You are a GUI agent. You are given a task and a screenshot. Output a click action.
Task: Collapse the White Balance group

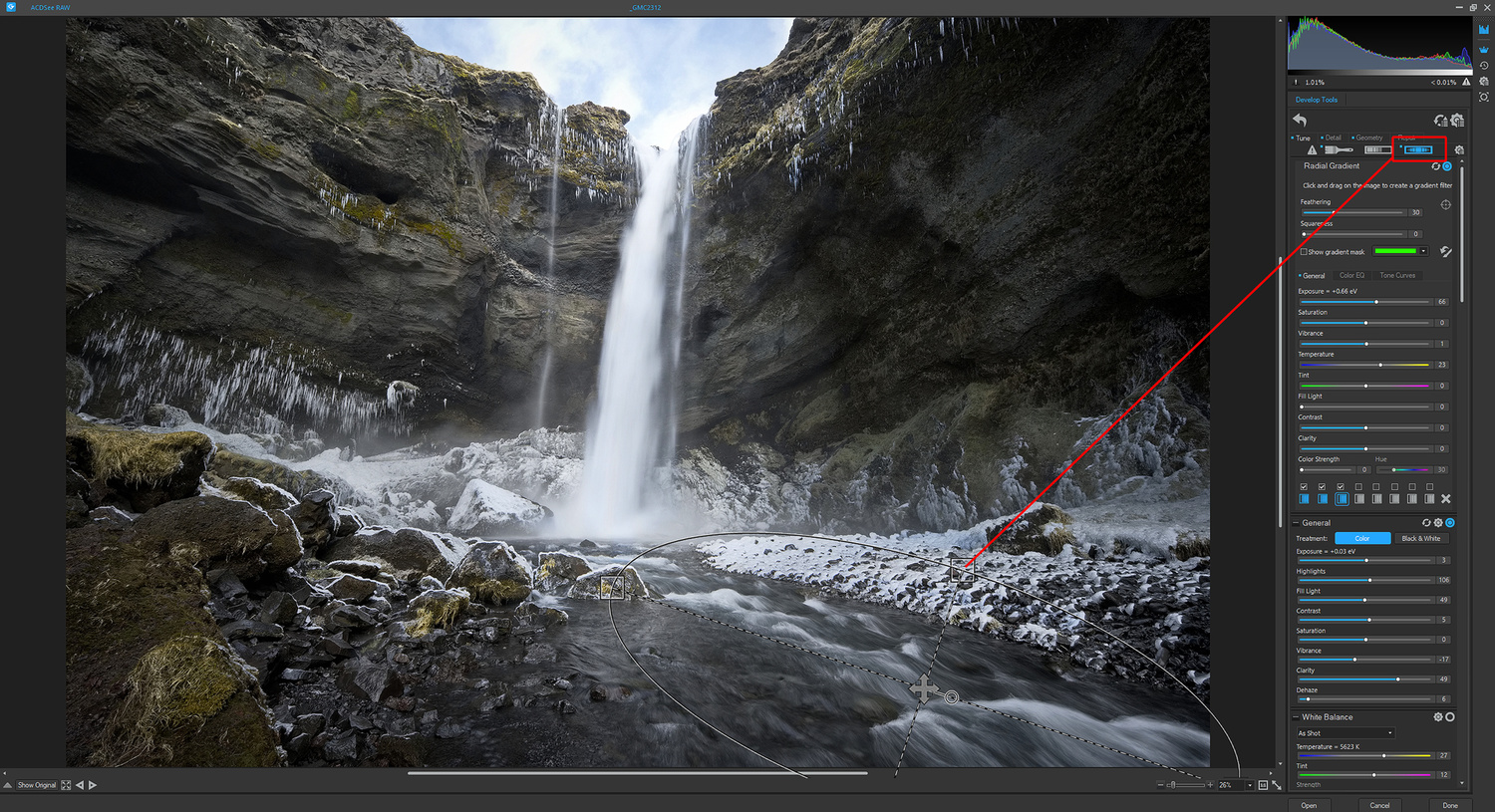coord(1296,717)
